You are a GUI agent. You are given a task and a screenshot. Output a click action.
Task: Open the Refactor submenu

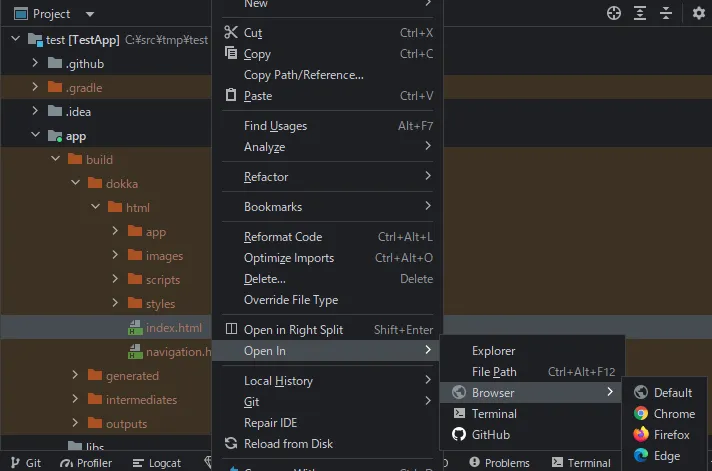266,177
